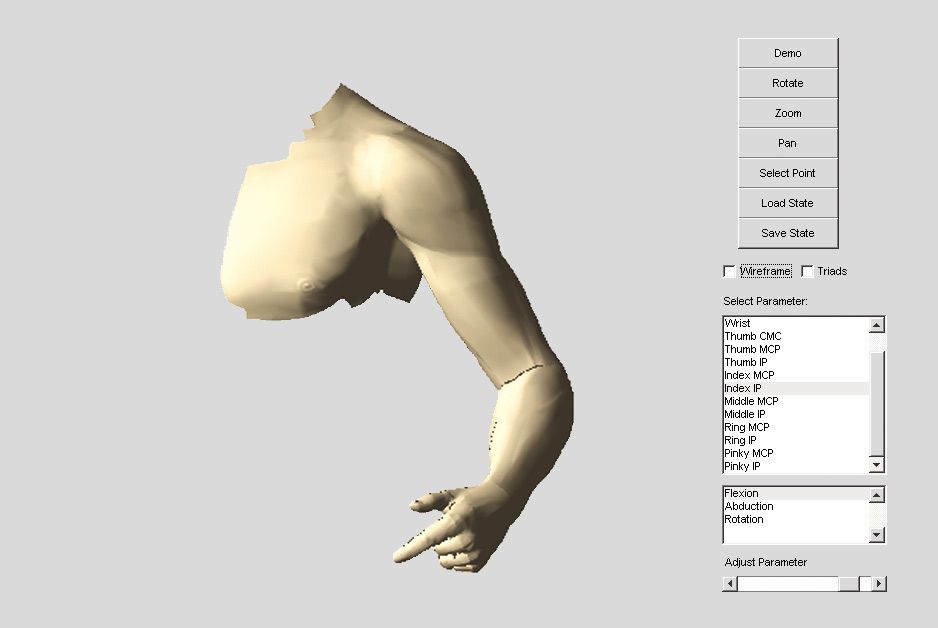Load a saved state
The image size is (938, 628).
[x=787, y=202]
